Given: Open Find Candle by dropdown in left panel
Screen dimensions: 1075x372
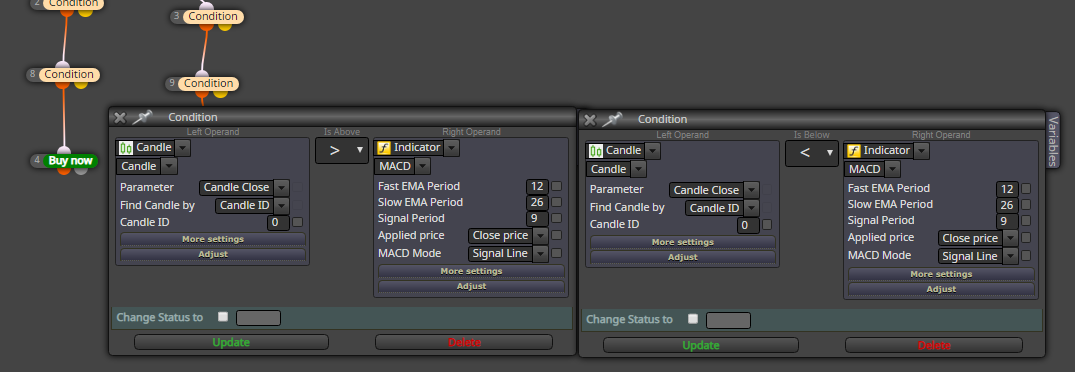Looking at the screenshot, I should pos(281,206).
